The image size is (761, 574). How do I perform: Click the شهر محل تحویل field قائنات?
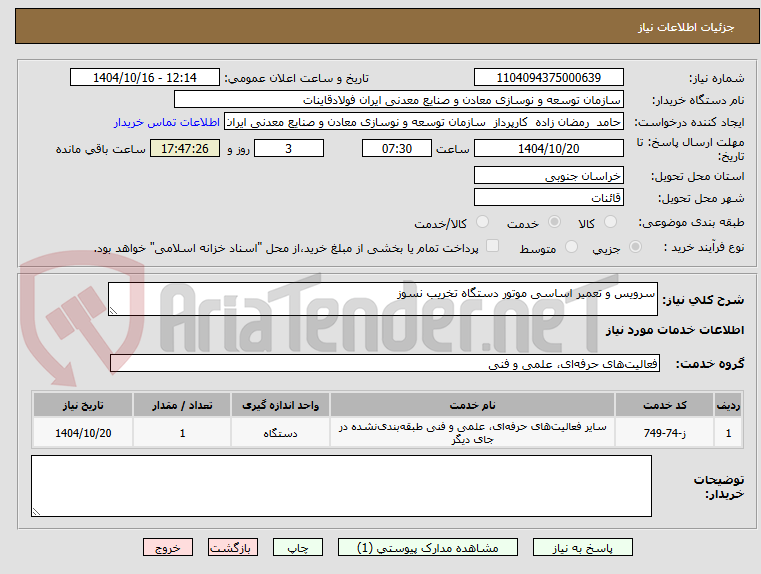(x=548, y=197)
